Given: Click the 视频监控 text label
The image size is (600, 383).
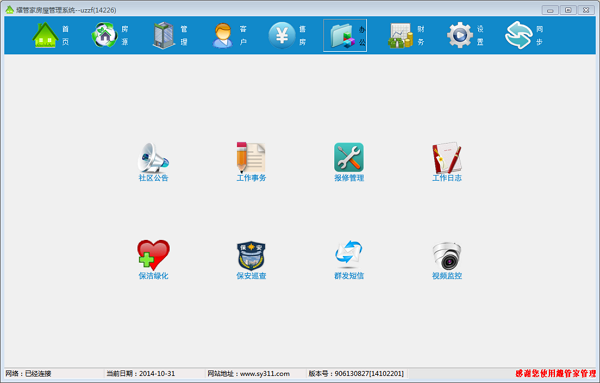Looking at the screenshot, I should pyautogui.click(x=447, y=276).
